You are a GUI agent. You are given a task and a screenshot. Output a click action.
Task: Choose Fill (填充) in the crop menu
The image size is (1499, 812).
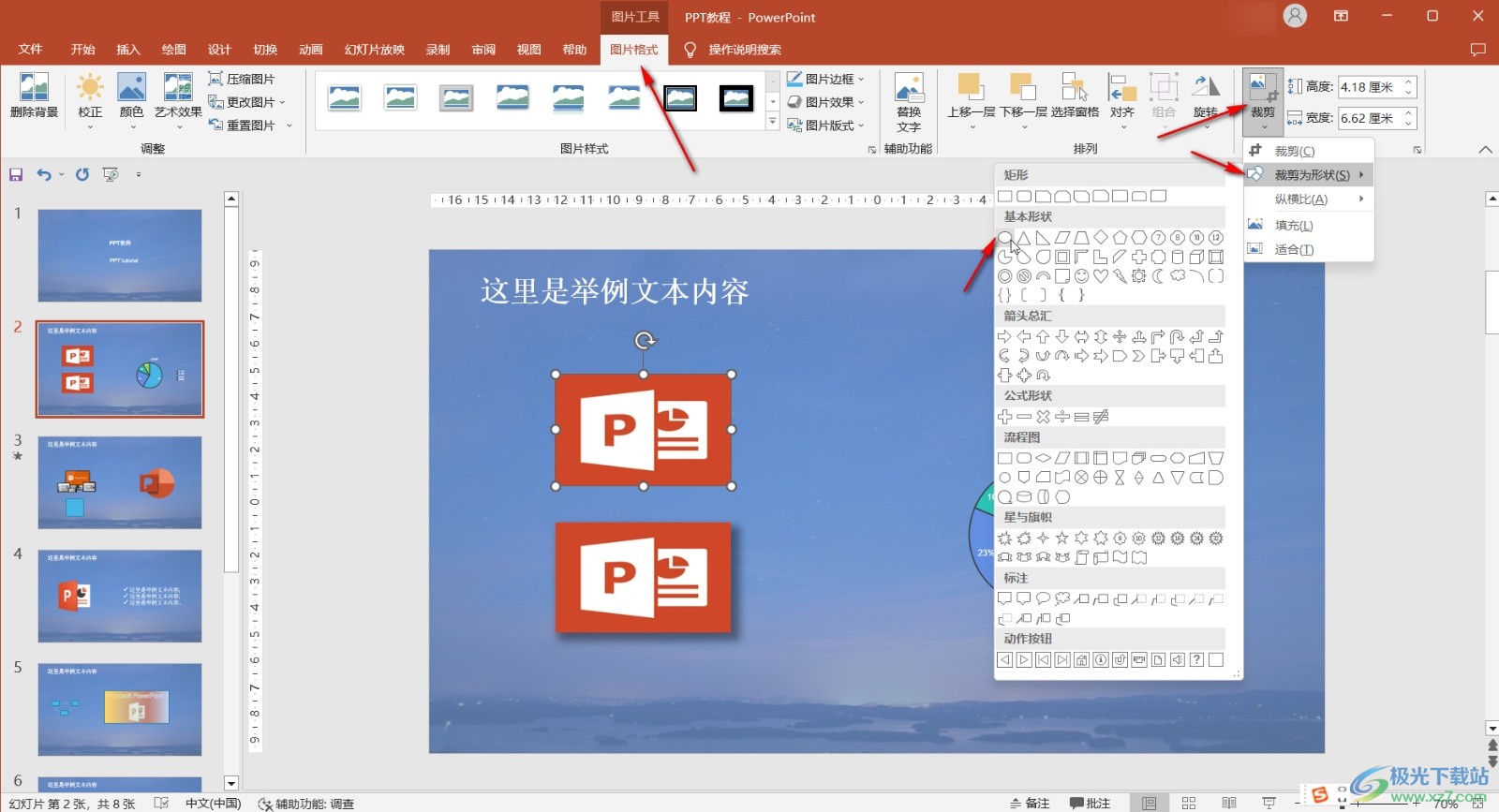tap(1308, 225)
